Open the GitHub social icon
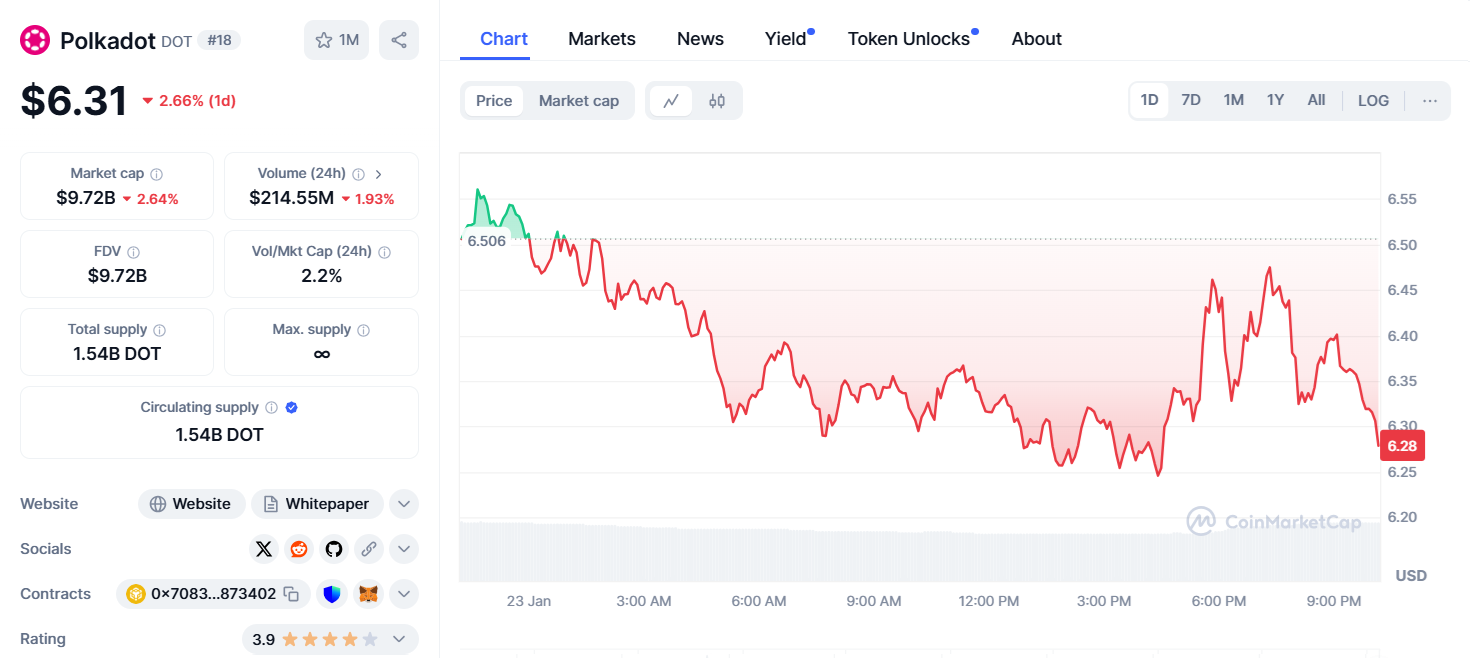The height and width of the screenshot is (658, 1470). 334,549
